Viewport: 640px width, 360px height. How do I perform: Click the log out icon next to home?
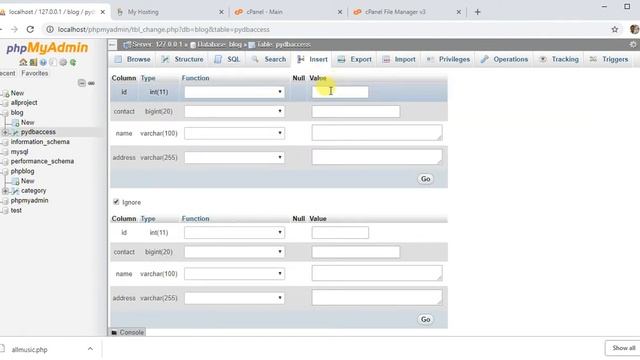tap(33, 62)
